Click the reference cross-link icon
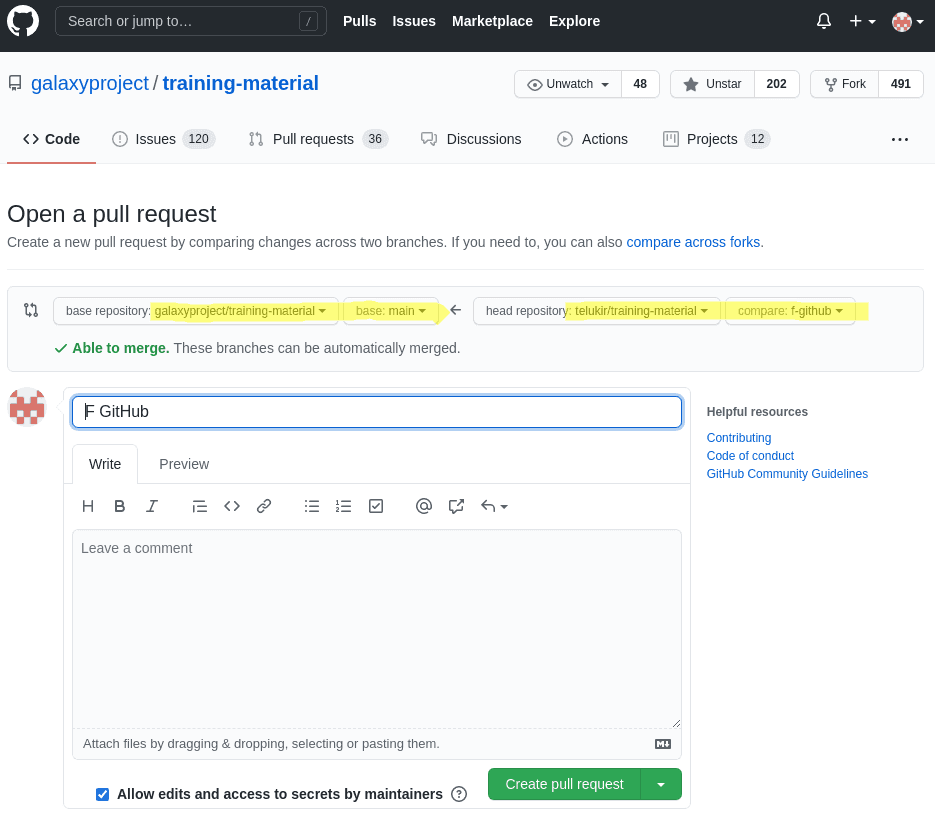This screenshot has height=815, width=935. (456, 506)
